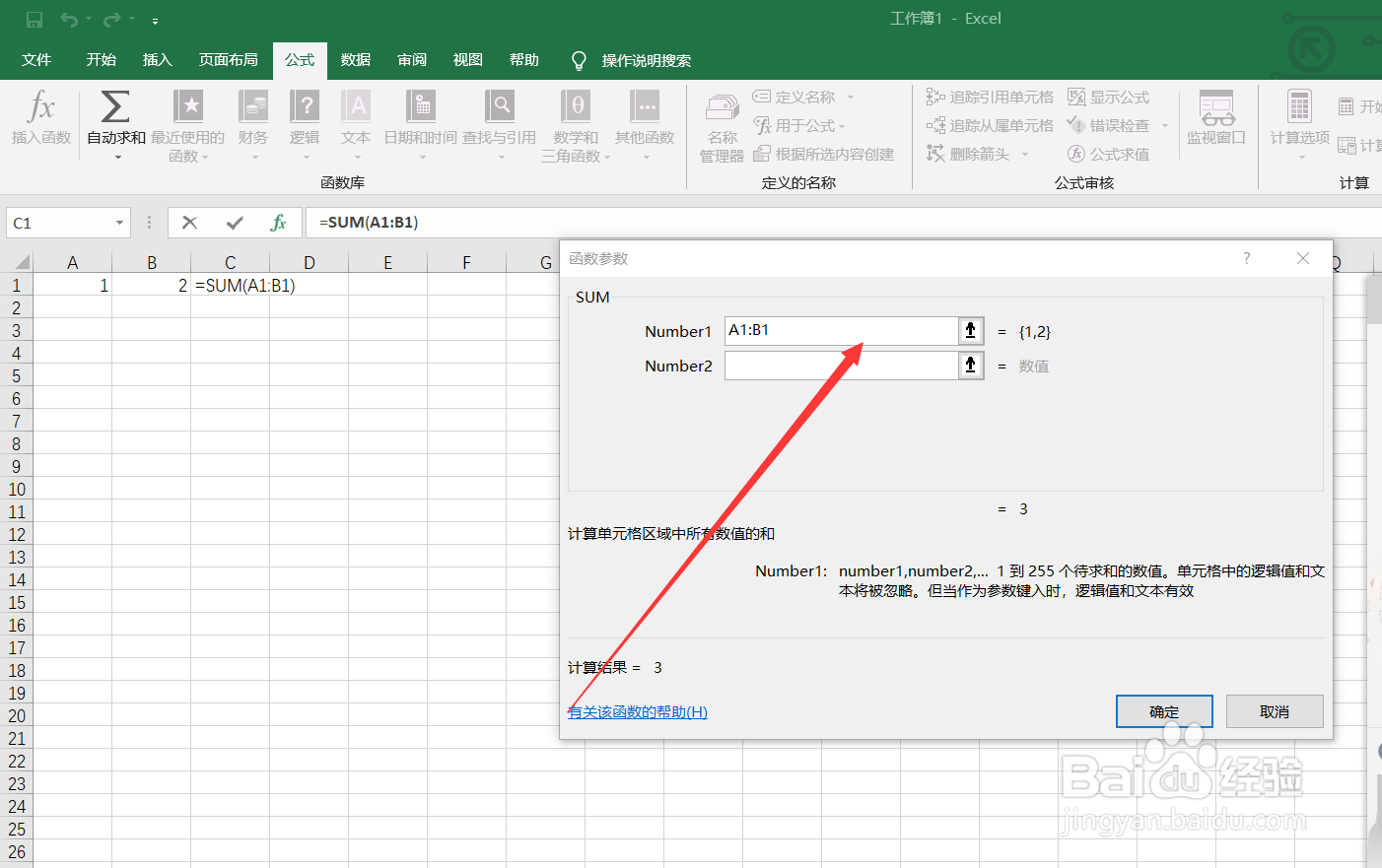Image resolution: width=1382 pixels, height=868 pixels.
Task: Switch to the Data (数据) ribbon tab
Action: pyautogui.click(x=354, y=59)
